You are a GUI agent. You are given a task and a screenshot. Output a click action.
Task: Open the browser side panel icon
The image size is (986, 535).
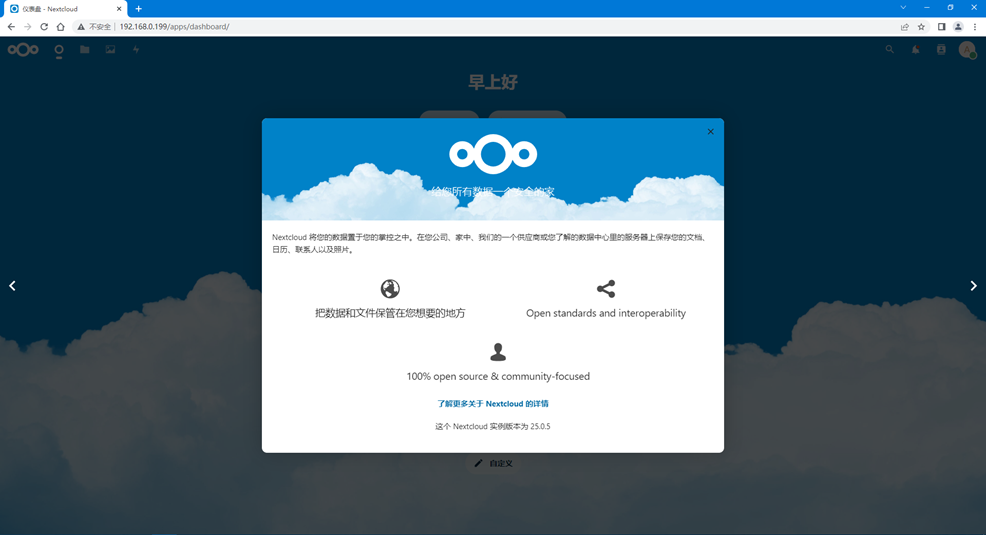pyautogui.click(x=941, y=26)
